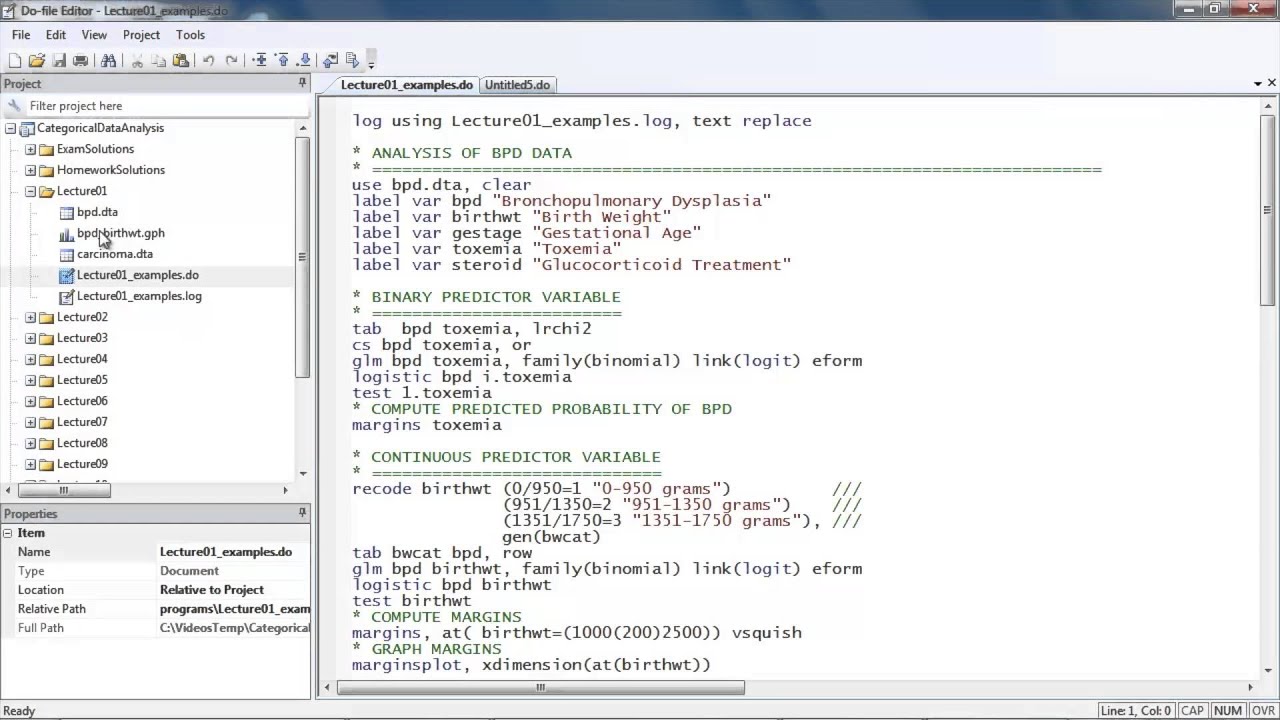Screen dimensions: 1280x720
Task: Expand the Lecture02 folder
Action: click(x=31, y=317)
